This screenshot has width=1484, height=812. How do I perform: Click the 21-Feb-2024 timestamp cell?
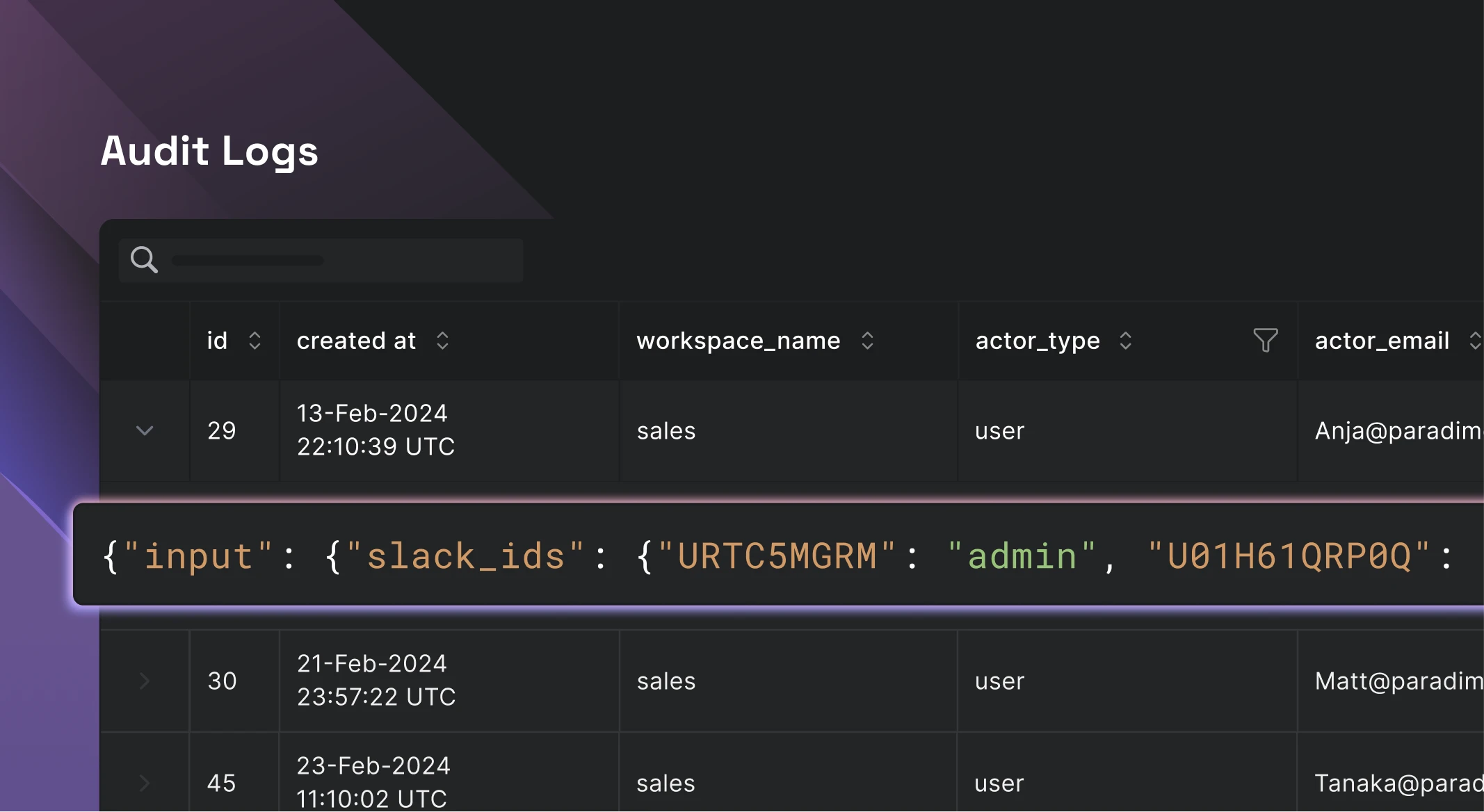coord(376,680)
